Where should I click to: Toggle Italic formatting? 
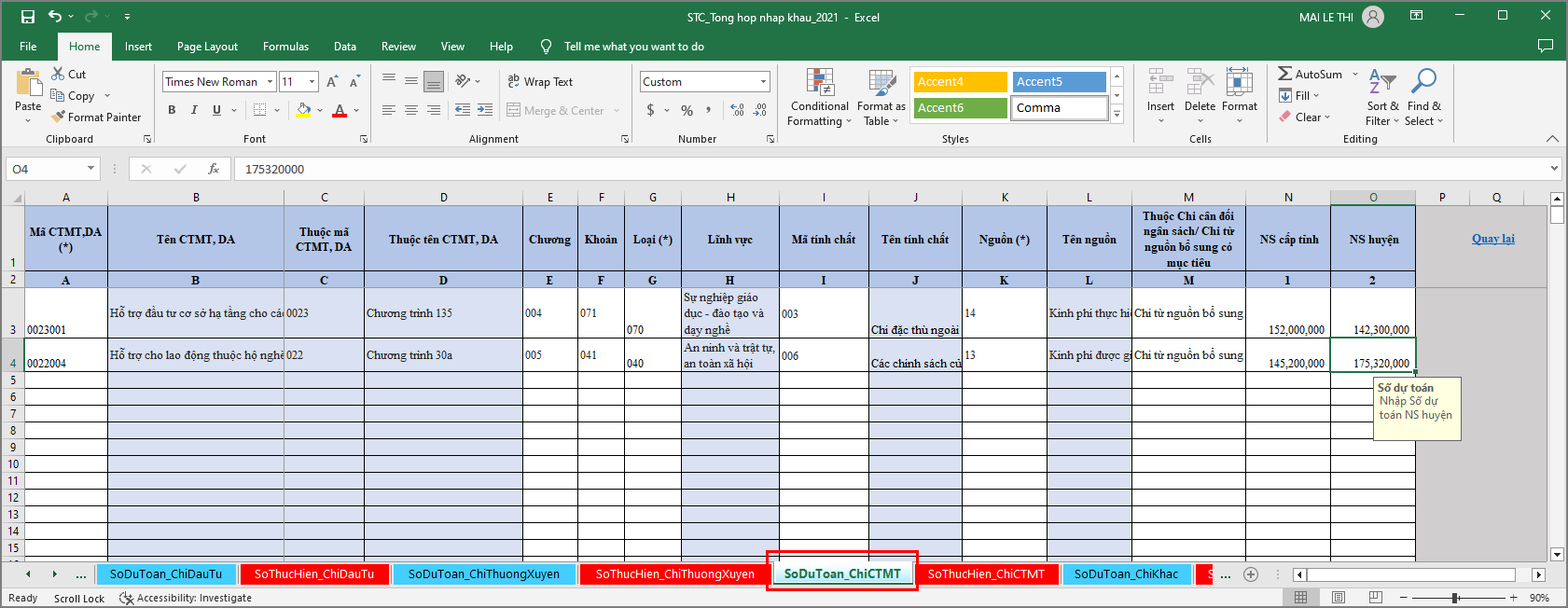pos(194,110)
